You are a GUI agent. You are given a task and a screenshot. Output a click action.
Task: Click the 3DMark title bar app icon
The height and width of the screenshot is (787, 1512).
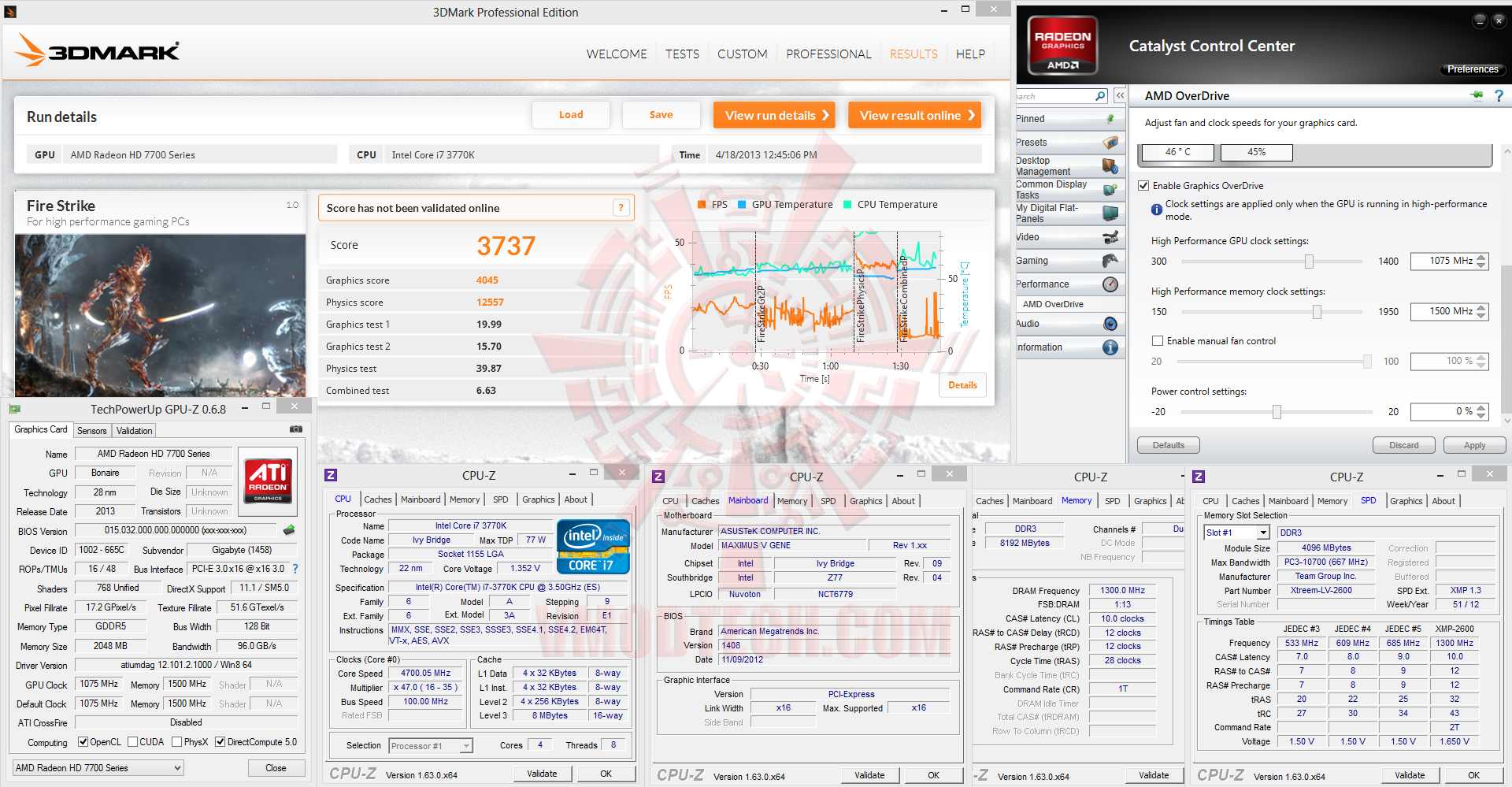pyautogui.click(x=10, y=12)
